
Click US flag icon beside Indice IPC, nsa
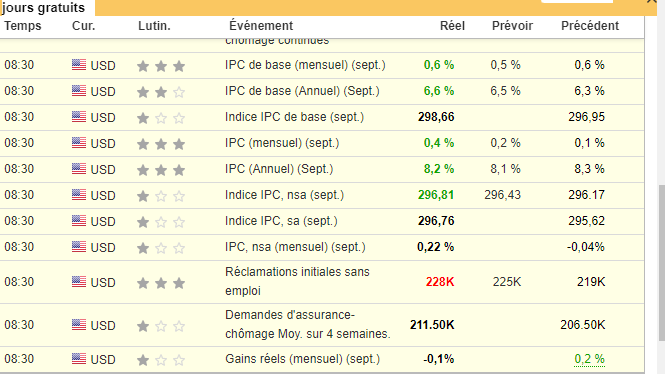(79, 195)
